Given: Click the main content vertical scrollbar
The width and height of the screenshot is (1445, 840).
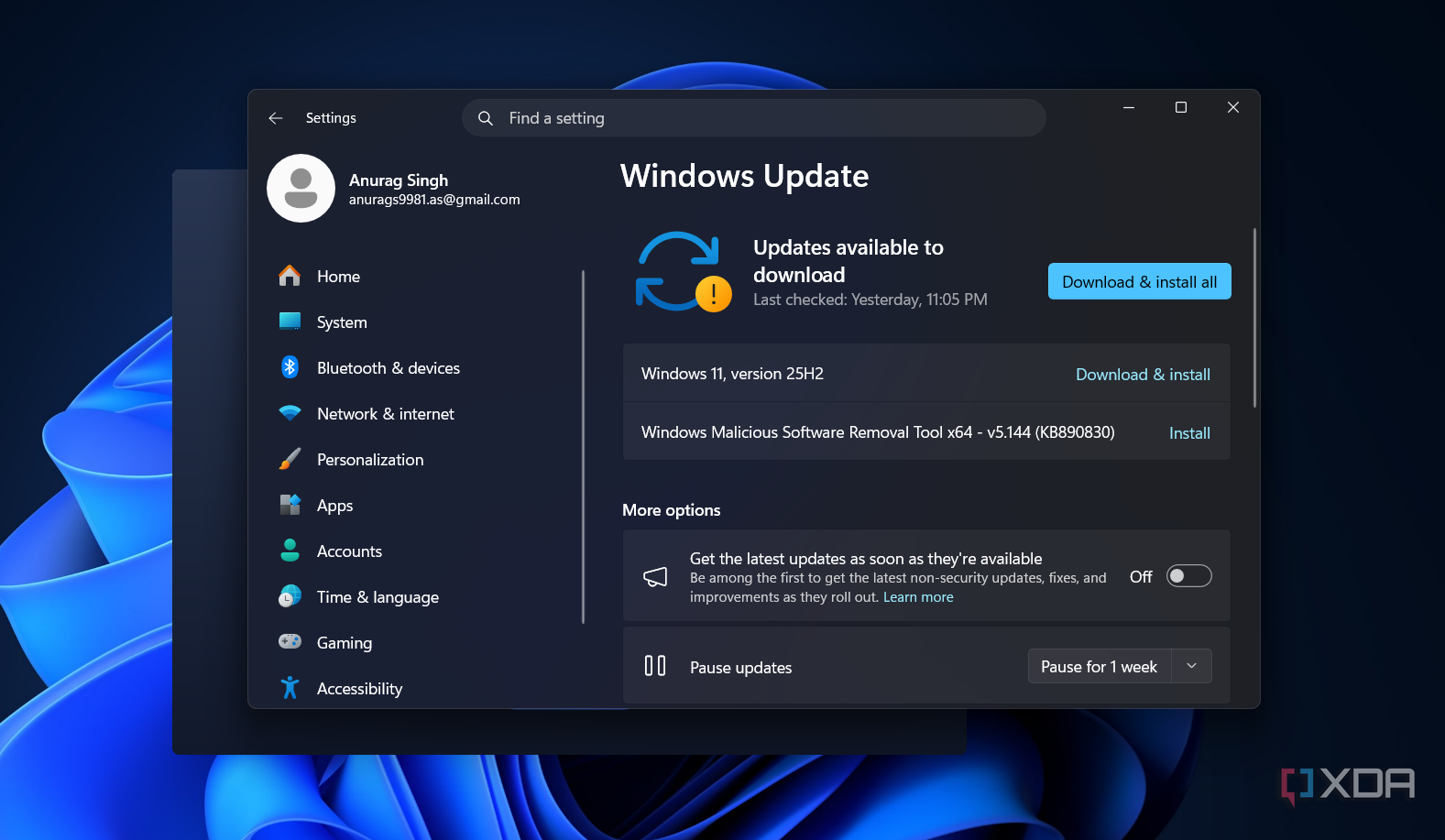Looking at the screenshot, I should [x=1254, y=318].
